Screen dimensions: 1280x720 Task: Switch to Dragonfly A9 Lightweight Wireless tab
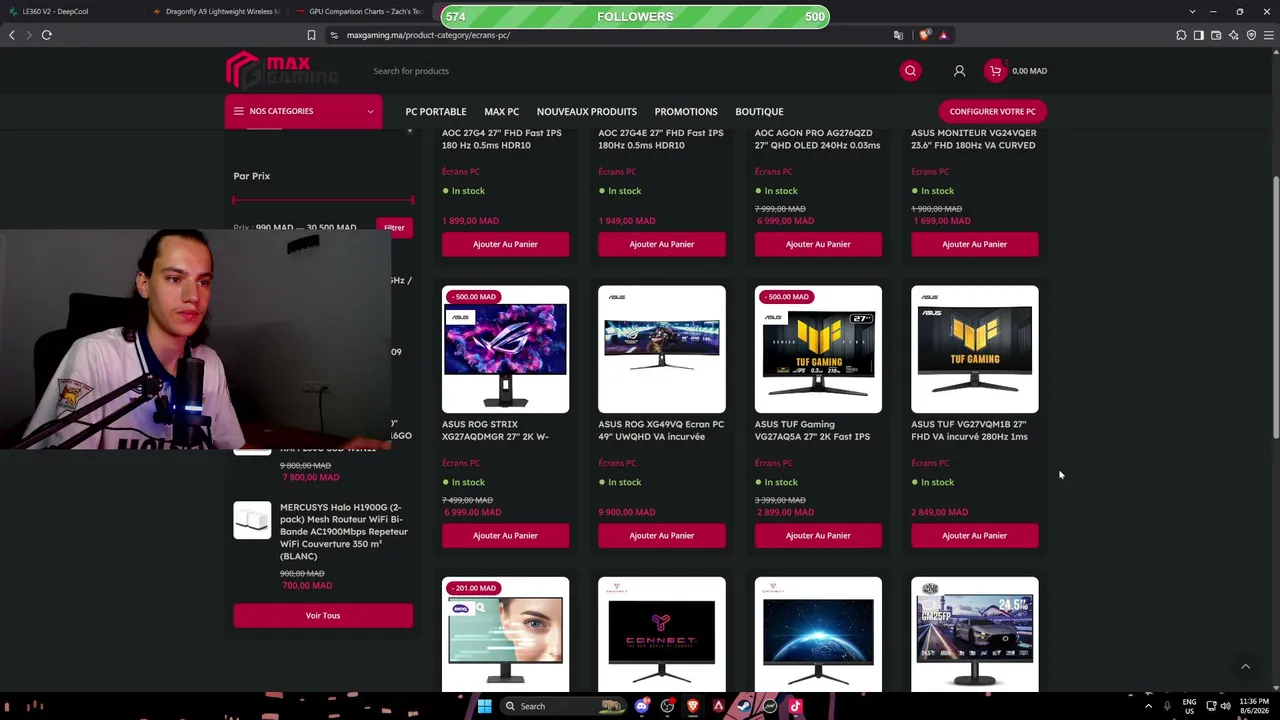[x=215, y=11]
